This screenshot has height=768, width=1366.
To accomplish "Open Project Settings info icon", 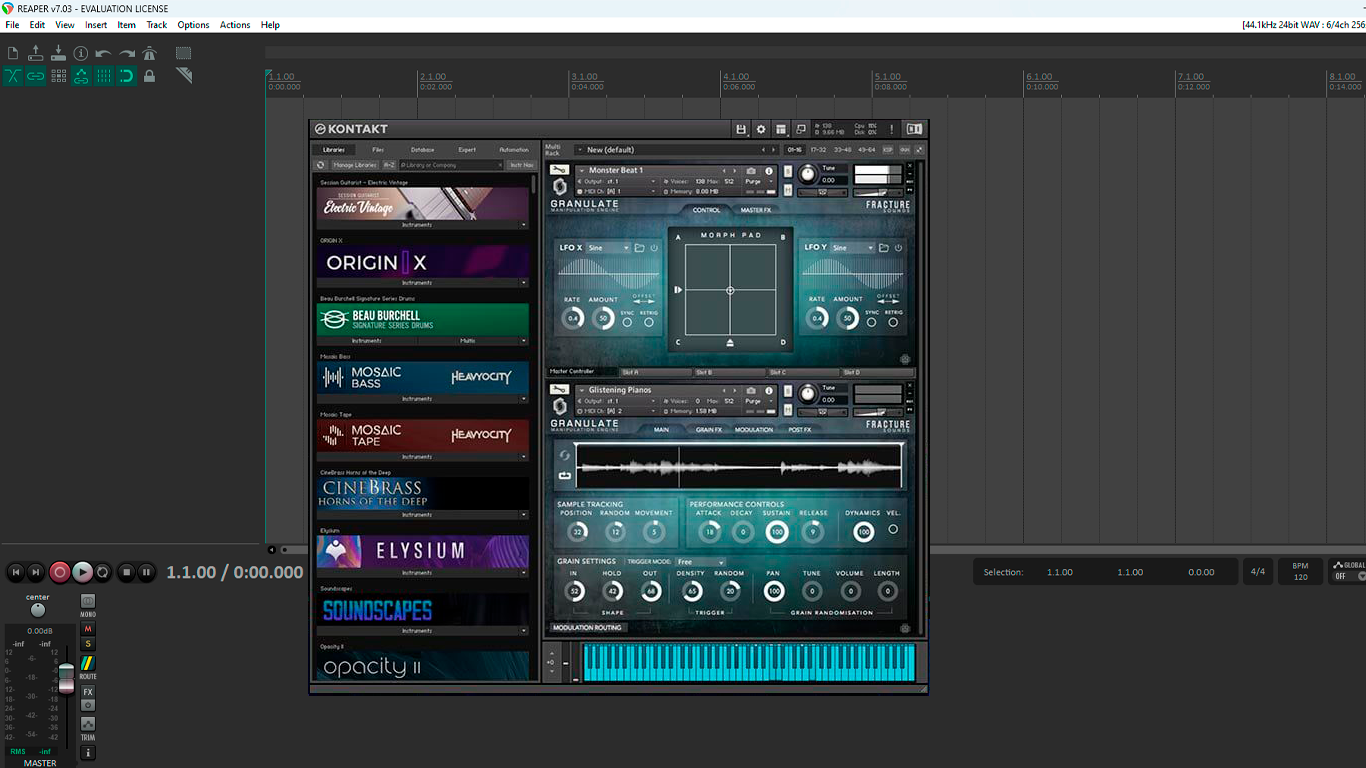I will click(x=81, y=53).
